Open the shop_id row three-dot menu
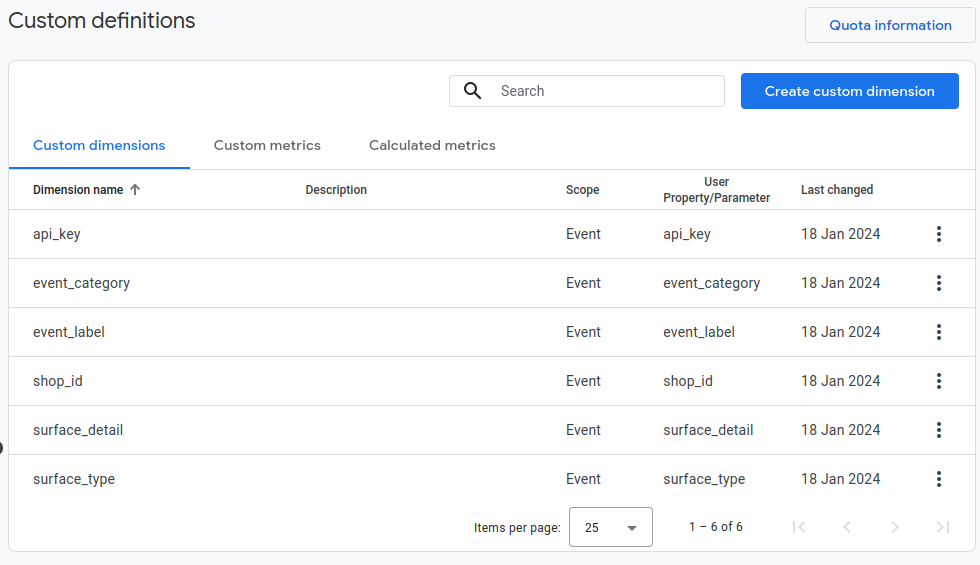This screenshot has height=565, width=980. [939, 381]
